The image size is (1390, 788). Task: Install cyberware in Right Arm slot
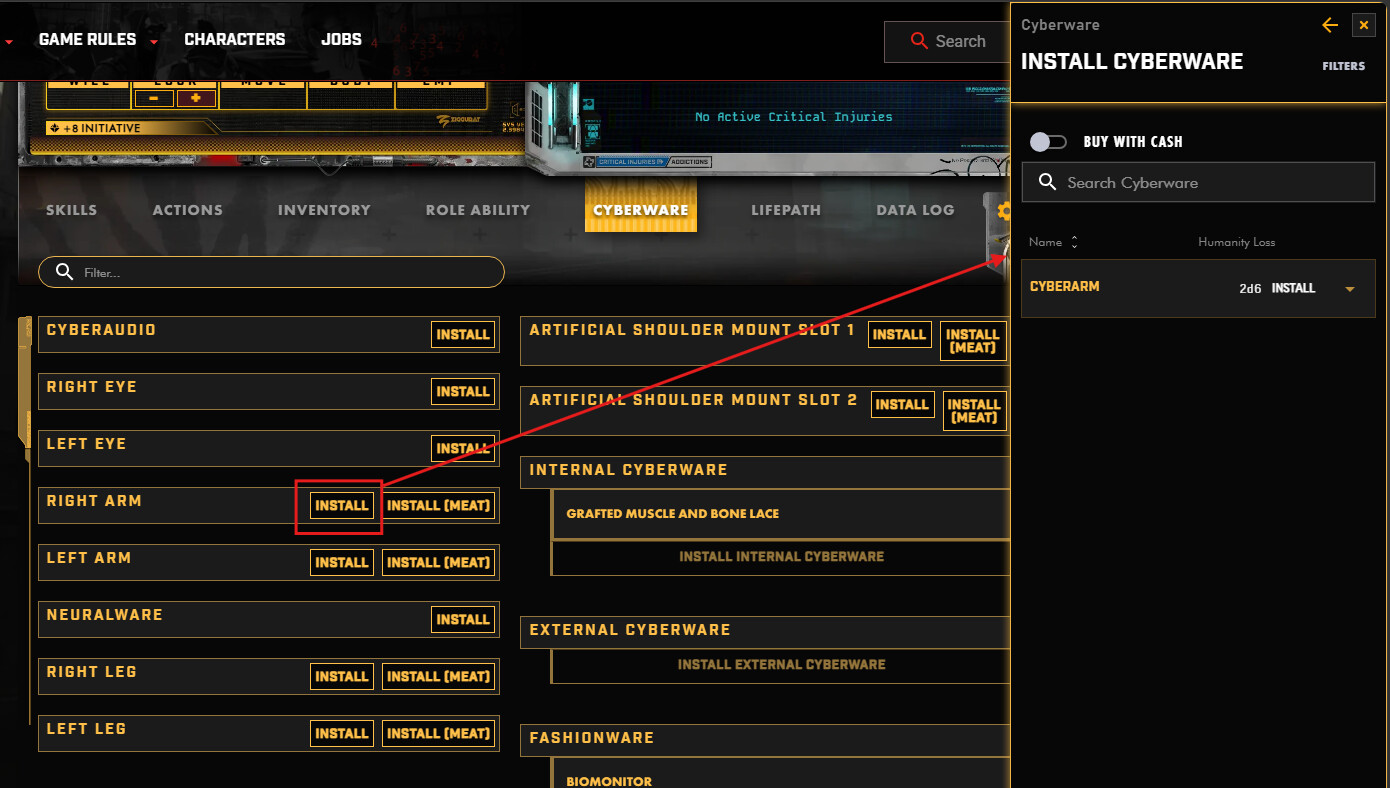pyautogui.click(x=342, y=506)
